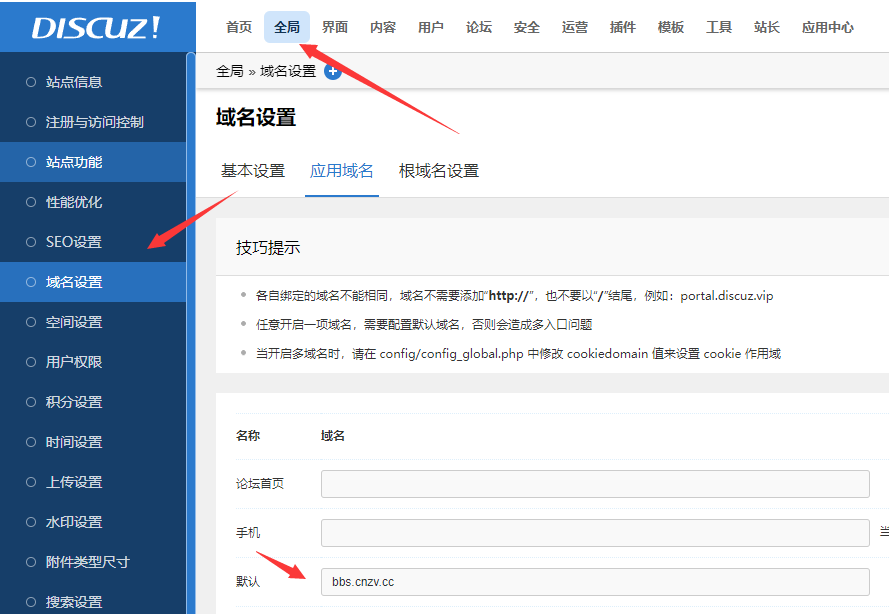This screenshot has height=614, width=889.
Task: Click the 全局 breadcrumb link
Action: coord(228,71)
